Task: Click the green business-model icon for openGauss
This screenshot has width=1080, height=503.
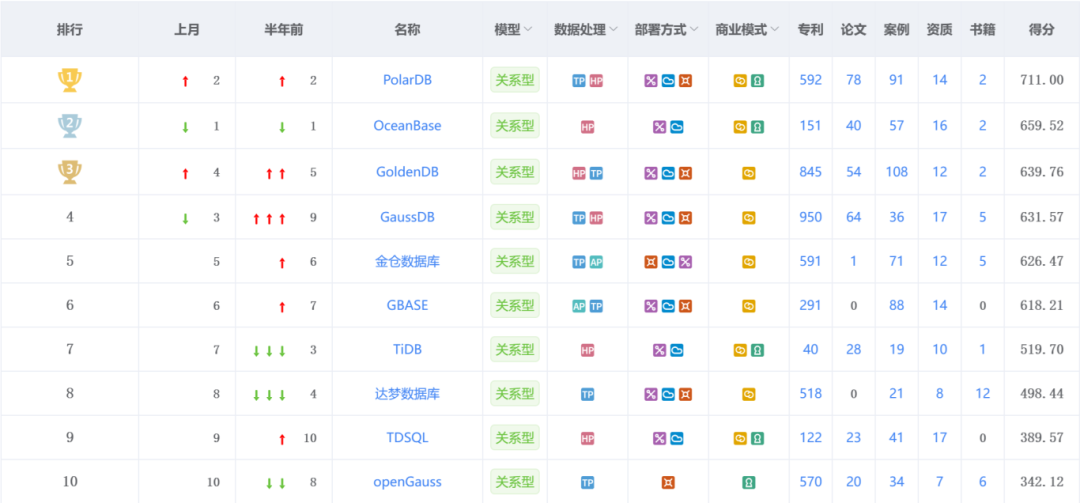Action: pyautogui.click(x=749, y=482)
